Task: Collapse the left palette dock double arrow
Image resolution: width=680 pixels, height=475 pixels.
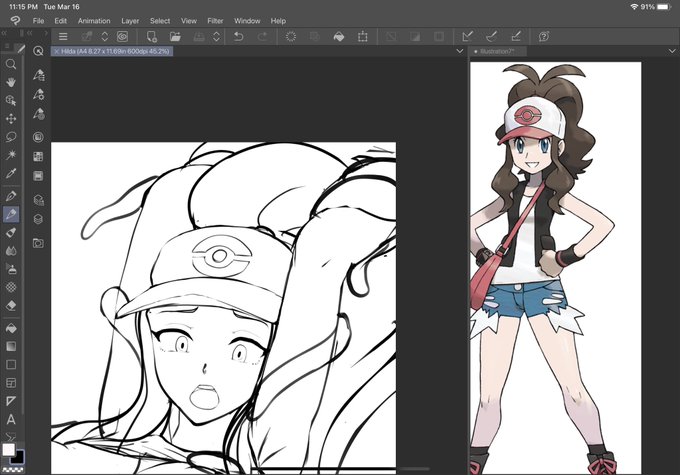Action: click(x=3, y=33)
